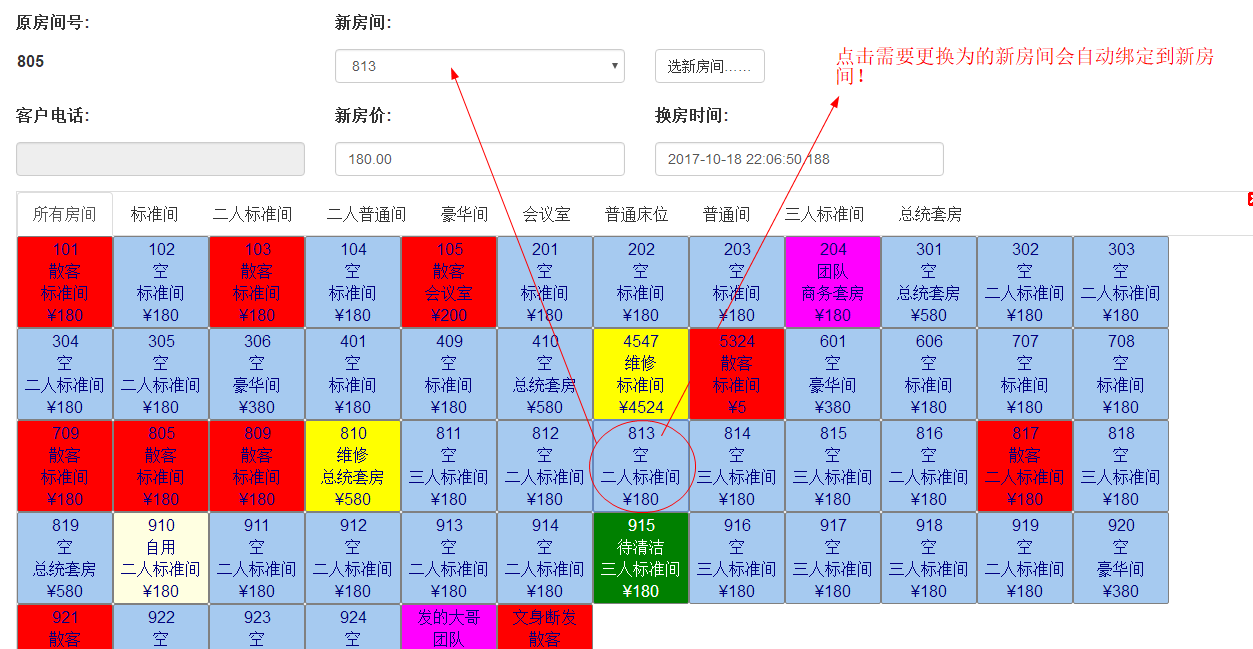Select vacant room 813 tile

pos(641,466)
